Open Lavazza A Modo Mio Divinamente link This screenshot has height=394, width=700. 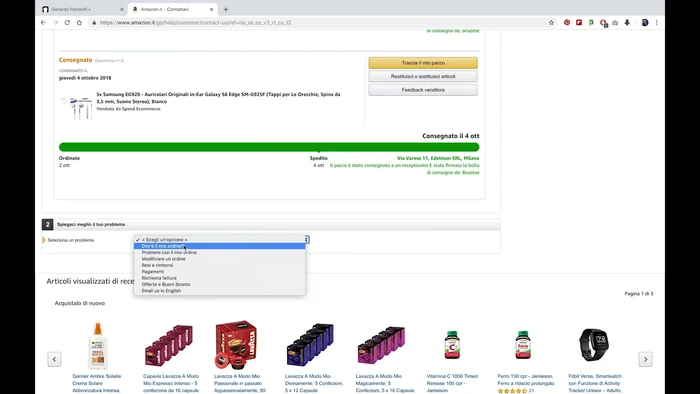click(x=314, y=383)
